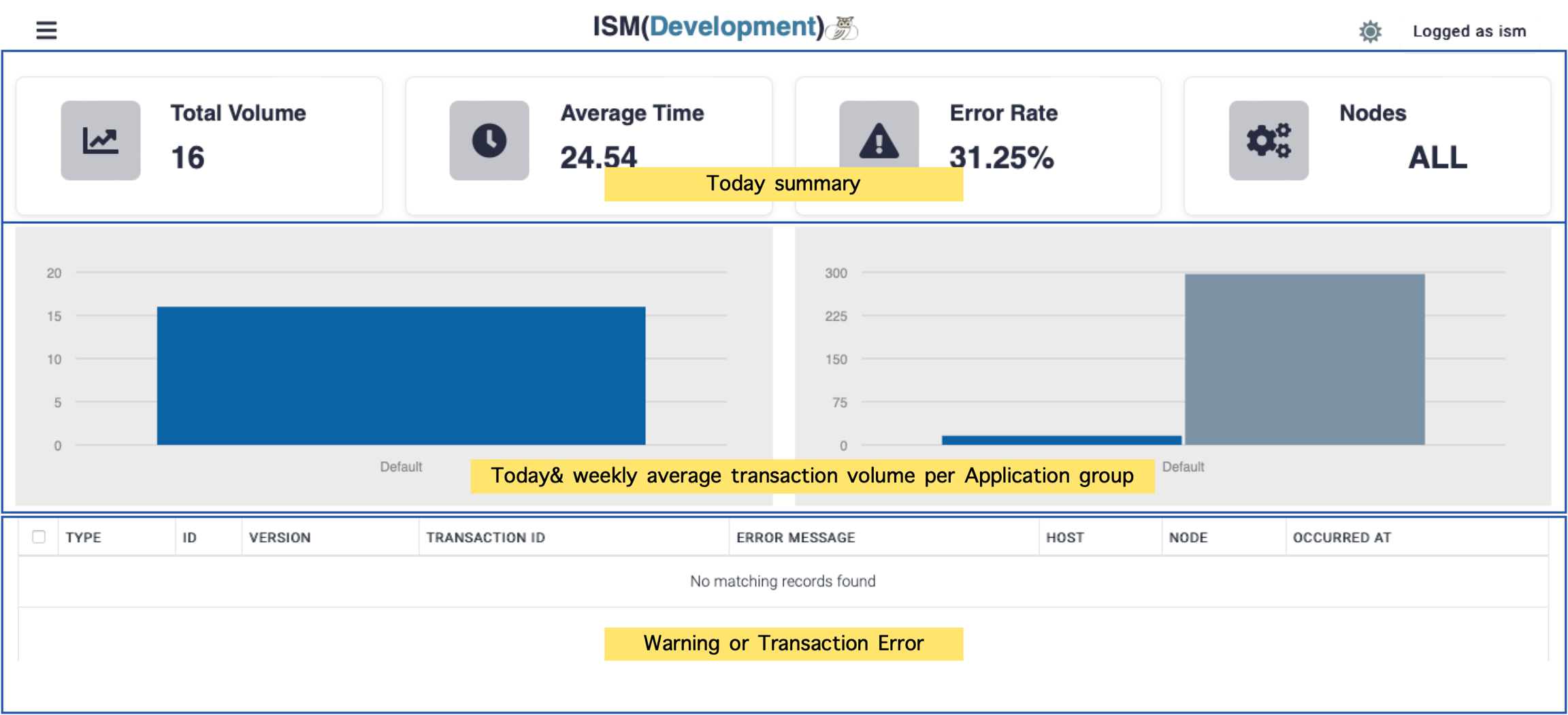Click the Average Time clock icon

(489, 140)
